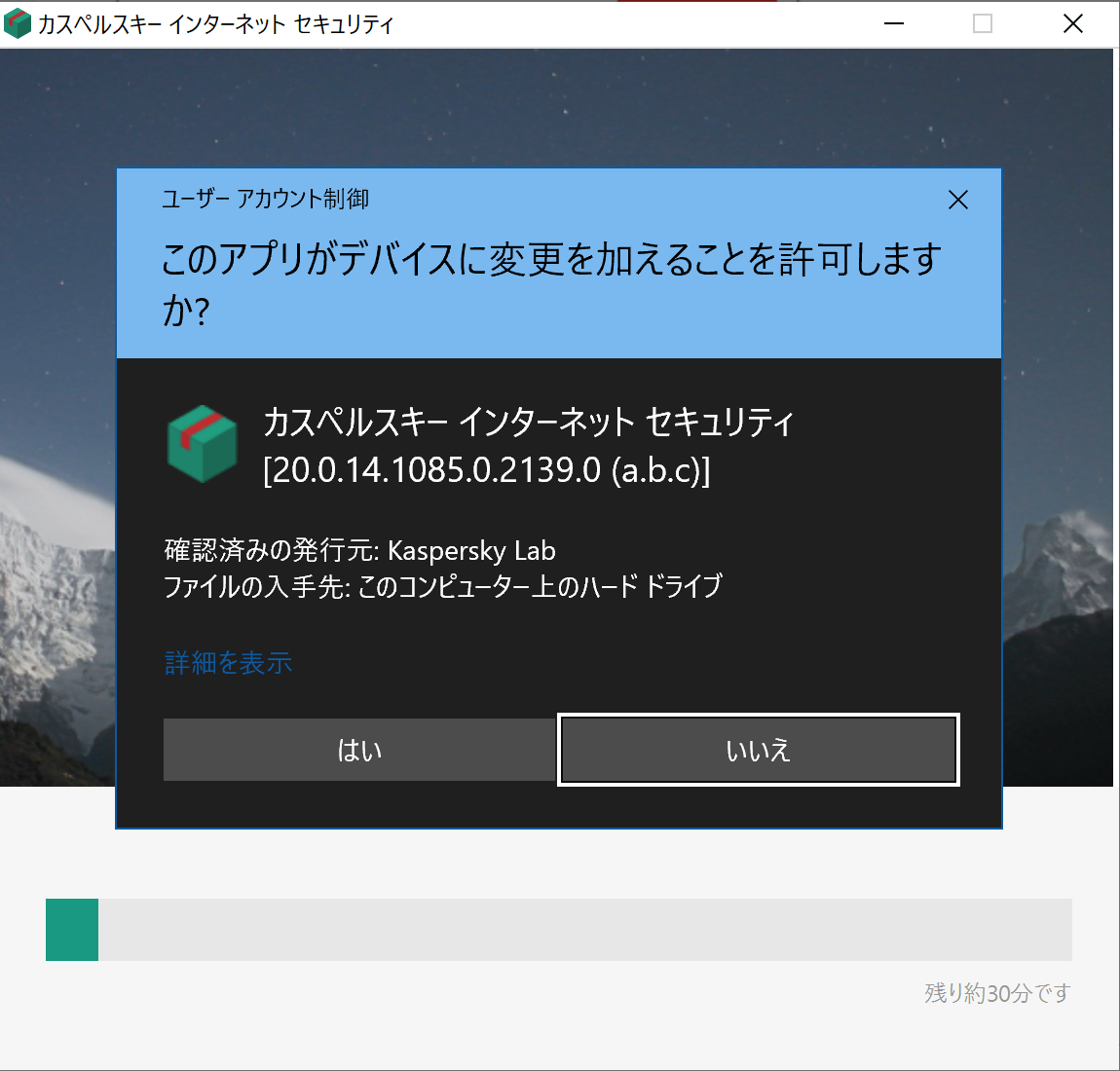
Task: Click the version text 20.0.14.1085.0.2139.0
Action: [486, 470]
